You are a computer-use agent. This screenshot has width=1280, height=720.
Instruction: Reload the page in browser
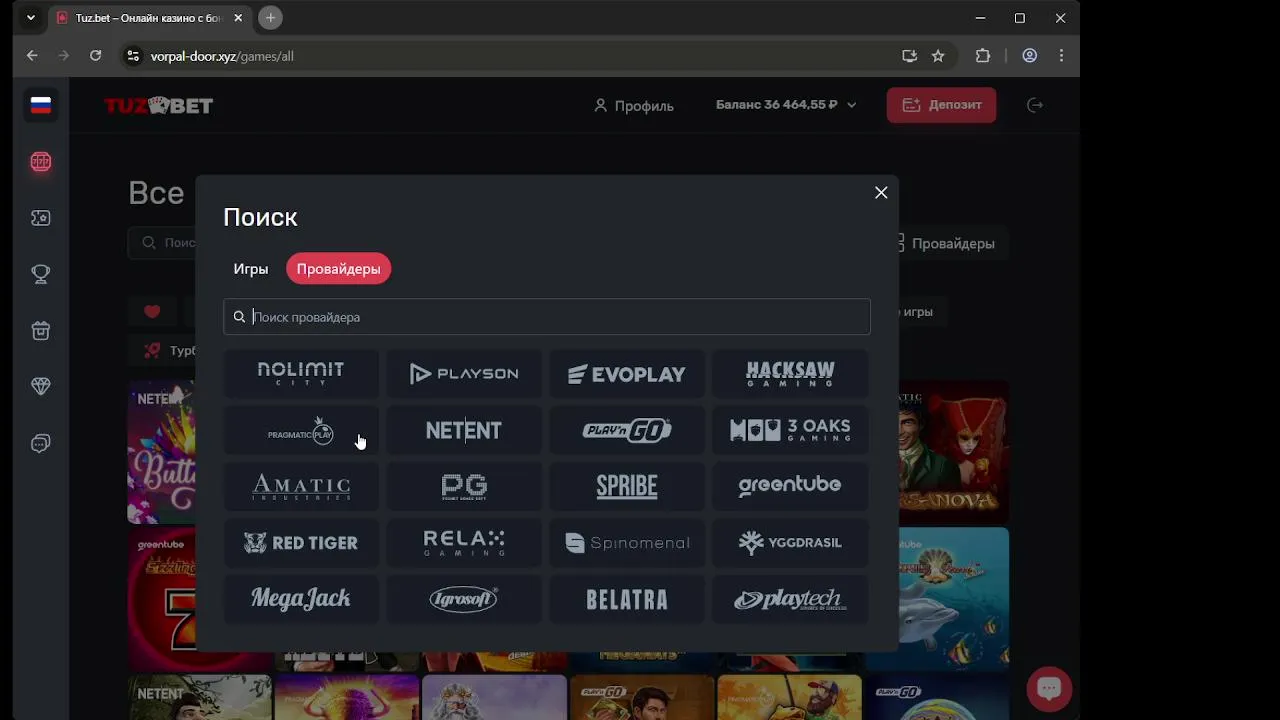click(x=95, y=56)
